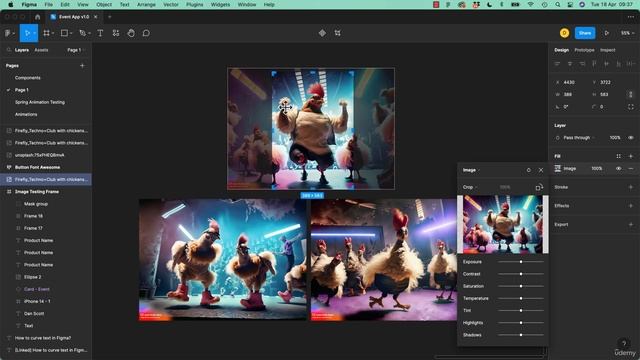Viewport: 640px width, 360px height.
Task: Align right icon in Design panel
Action: coord(582,64)
